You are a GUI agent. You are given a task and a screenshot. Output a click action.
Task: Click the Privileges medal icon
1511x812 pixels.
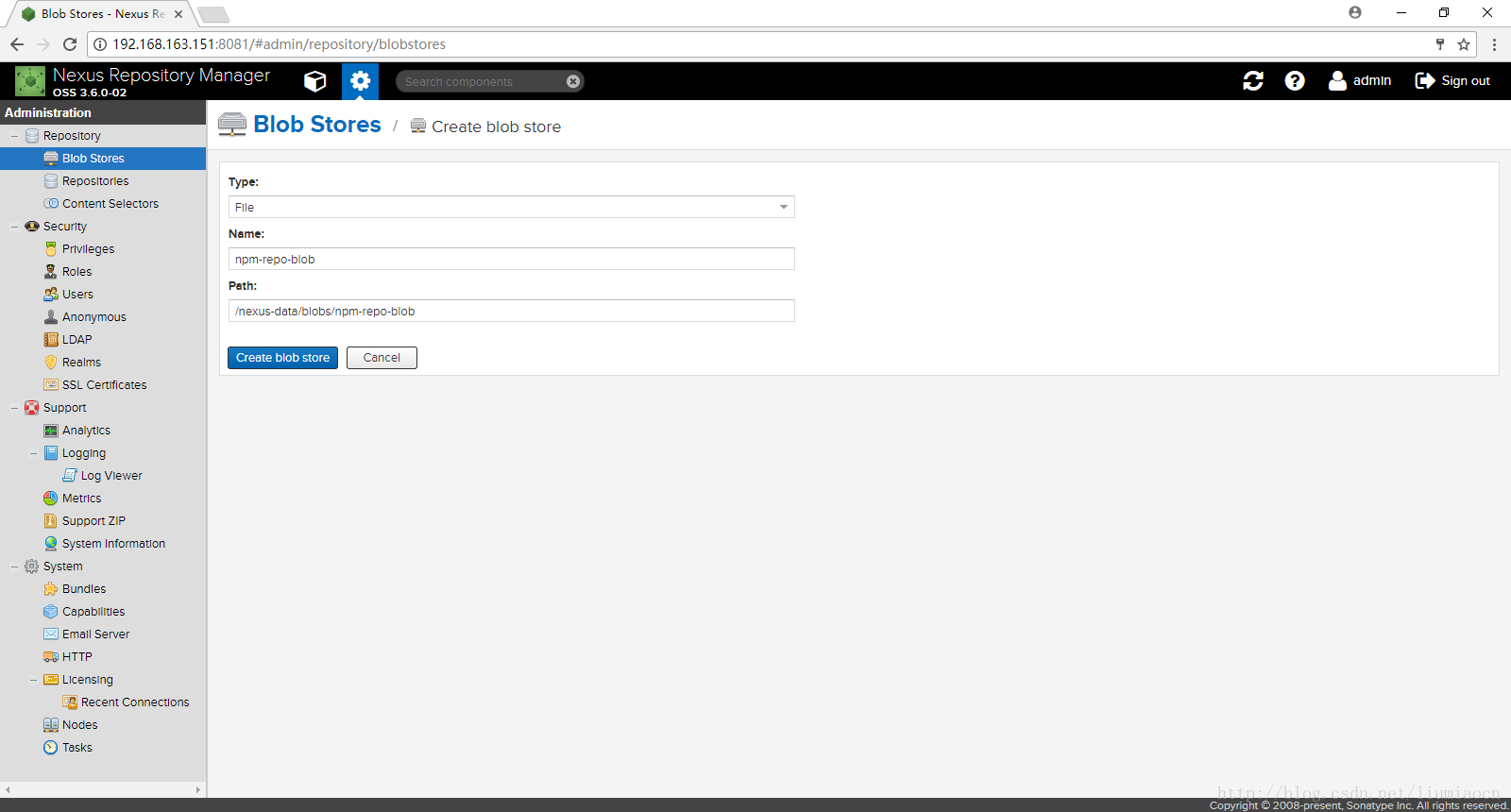pyautogui.click(x=51, y=249)
